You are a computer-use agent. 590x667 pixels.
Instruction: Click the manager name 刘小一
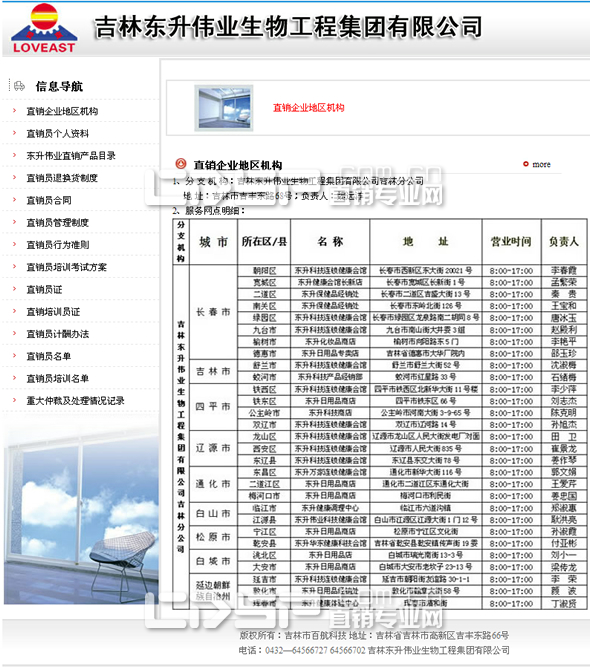(x=564, y=555)
